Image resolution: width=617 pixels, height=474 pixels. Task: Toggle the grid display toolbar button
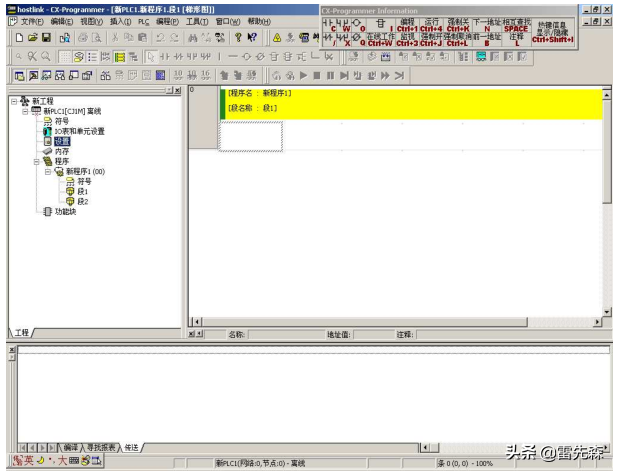point(66,57)
